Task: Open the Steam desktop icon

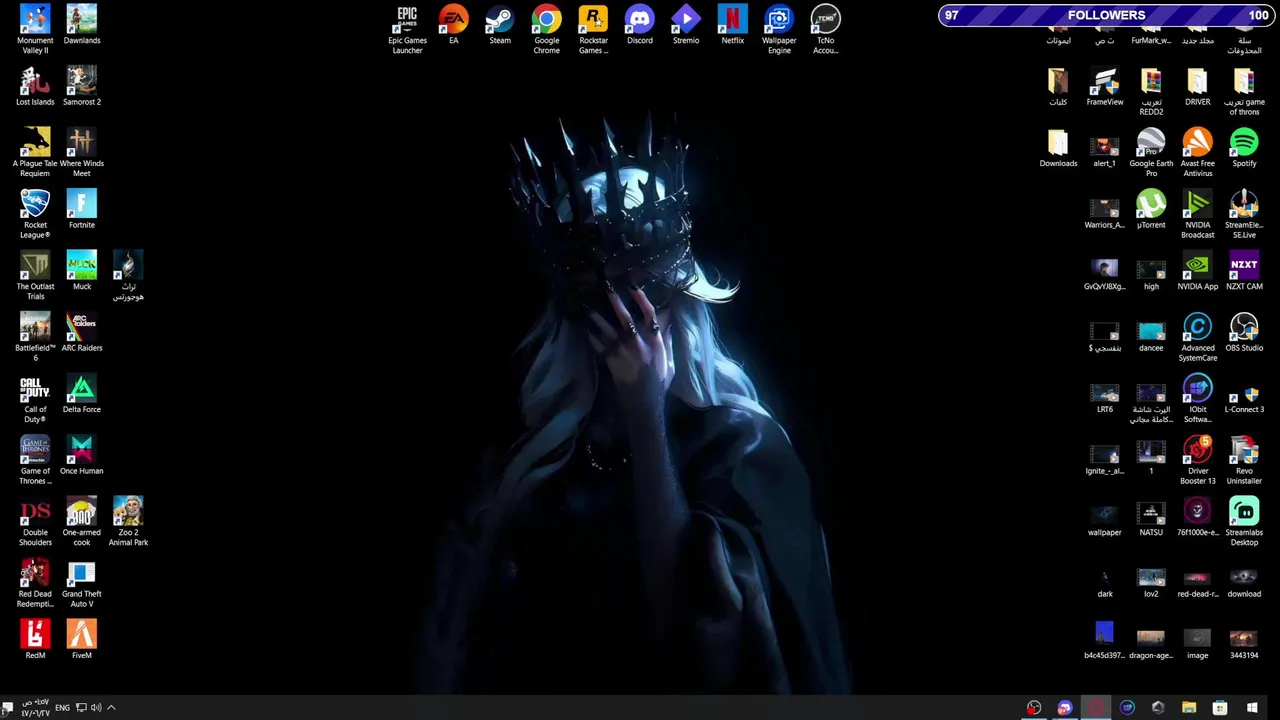Action: [500, 25]
